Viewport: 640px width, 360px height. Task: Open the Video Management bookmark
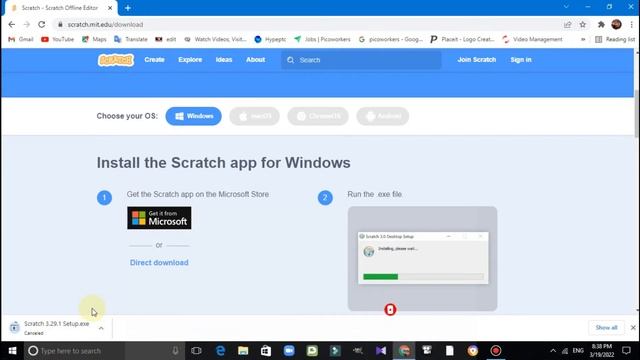click(533, 39)
